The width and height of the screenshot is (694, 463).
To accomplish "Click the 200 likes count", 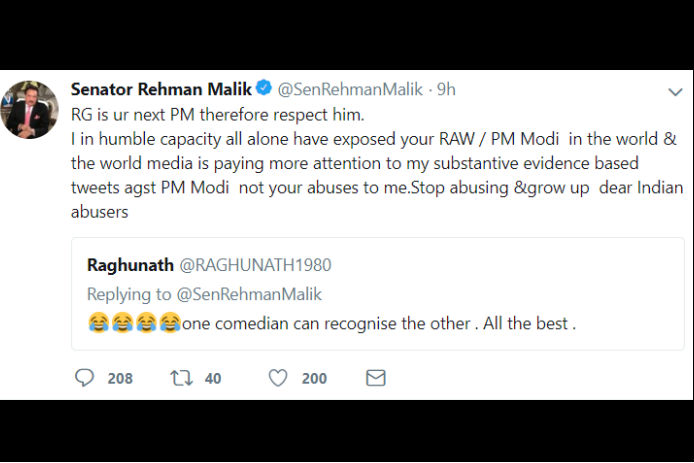I will click(x=314, y=378).
